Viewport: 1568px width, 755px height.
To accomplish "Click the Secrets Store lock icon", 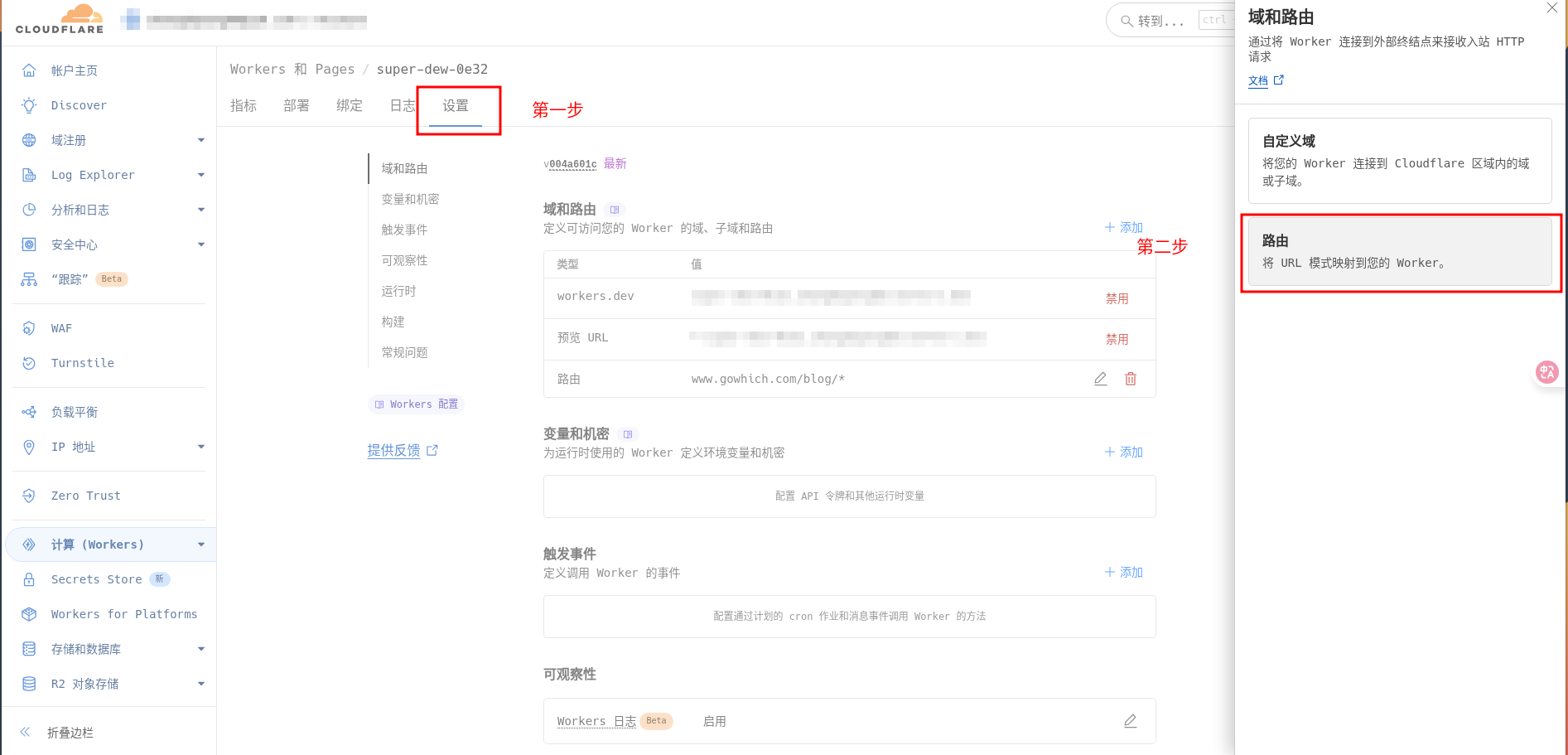I will 29,579.
